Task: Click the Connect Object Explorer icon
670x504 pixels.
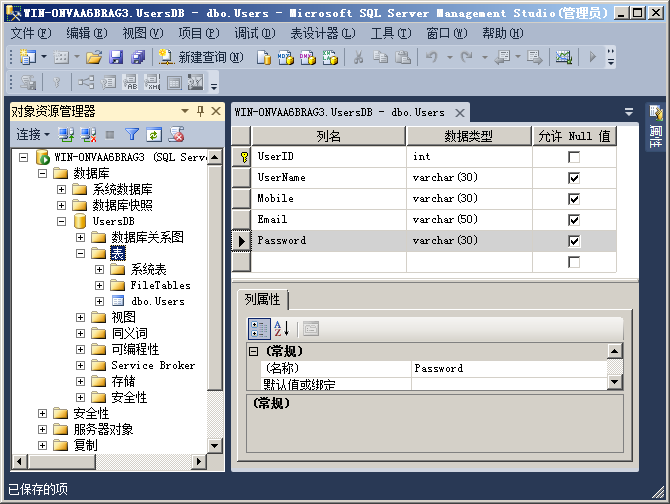Action: [66, 135]
